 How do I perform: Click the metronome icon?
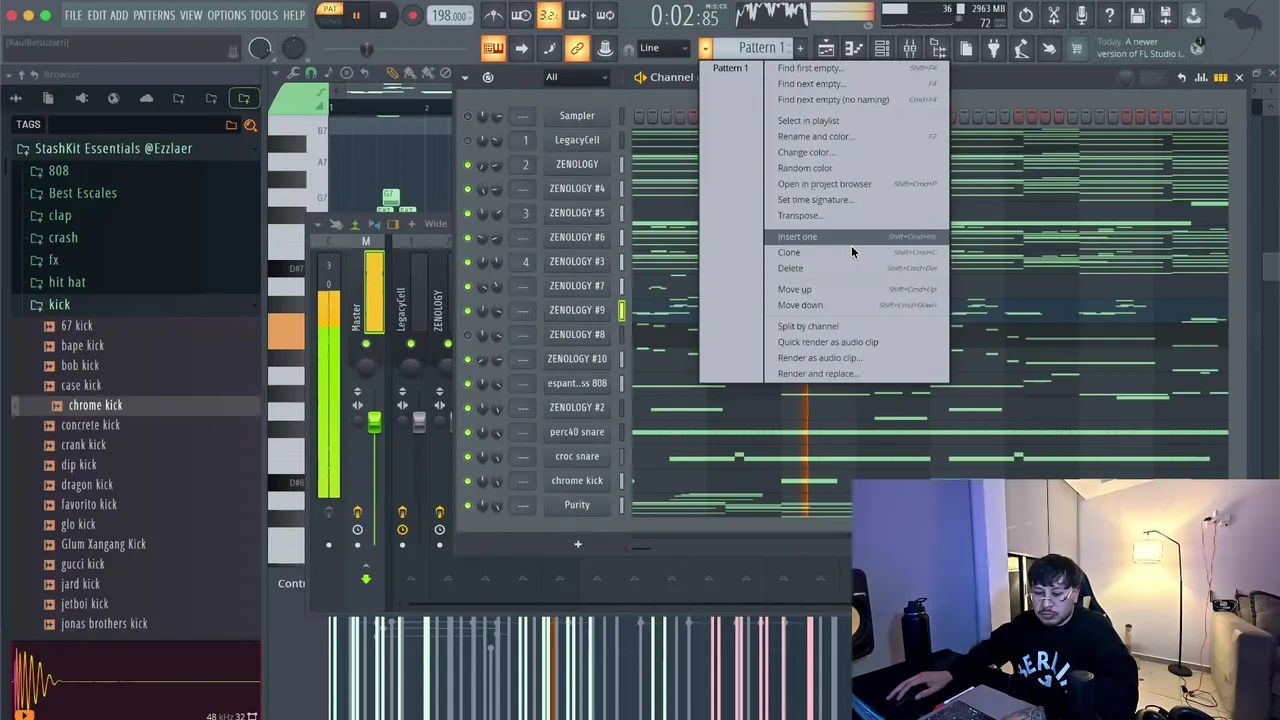click(493, 16)
